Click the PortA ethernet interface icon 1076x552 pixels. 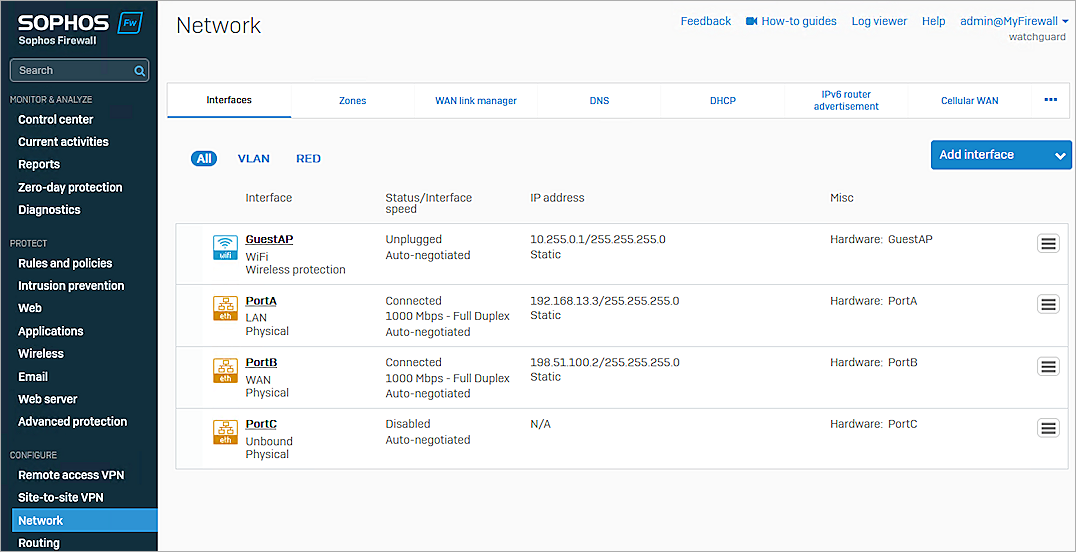coord(225,309)
